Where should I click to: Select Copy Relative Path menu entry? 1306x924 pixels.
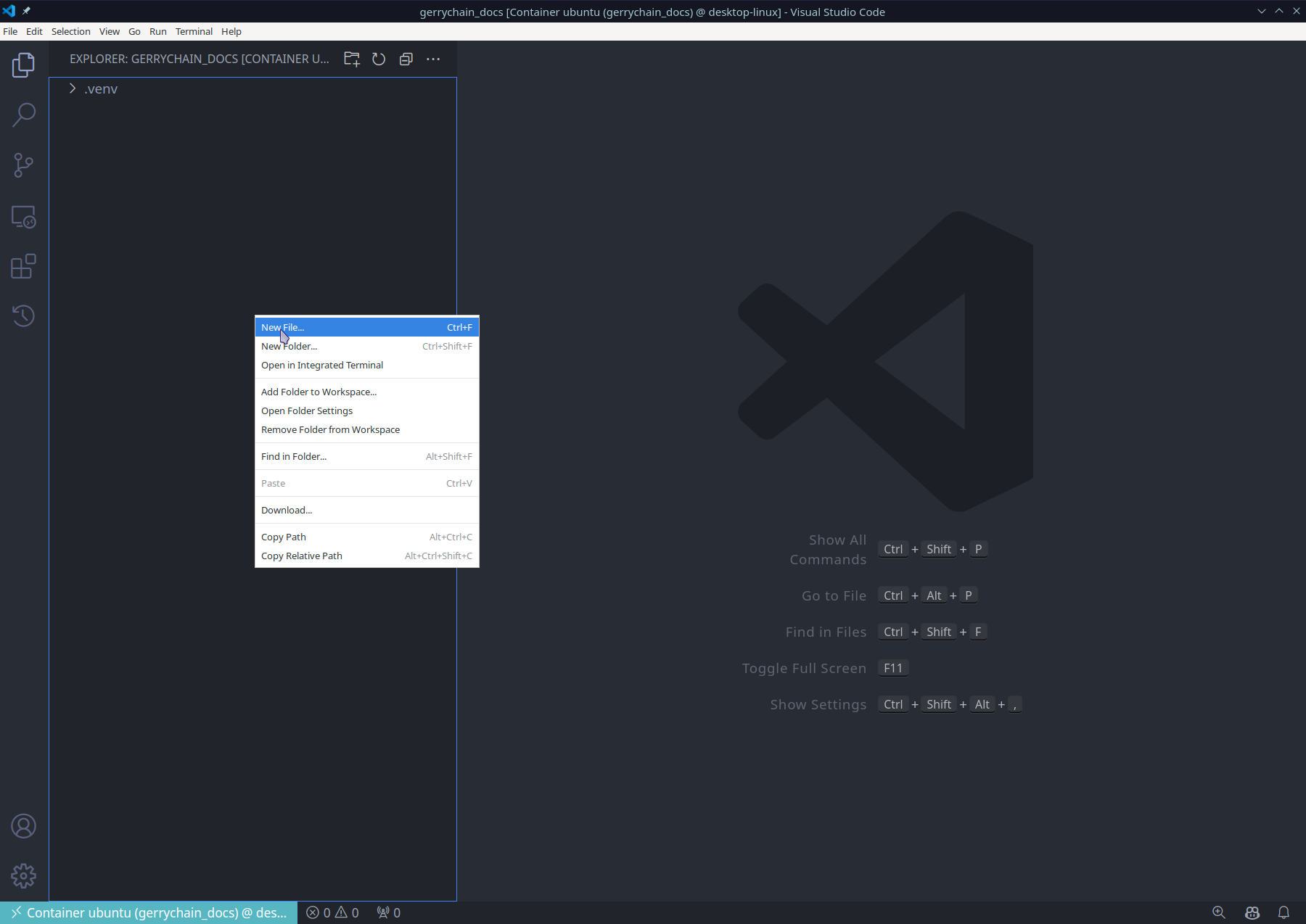[302, 556]
